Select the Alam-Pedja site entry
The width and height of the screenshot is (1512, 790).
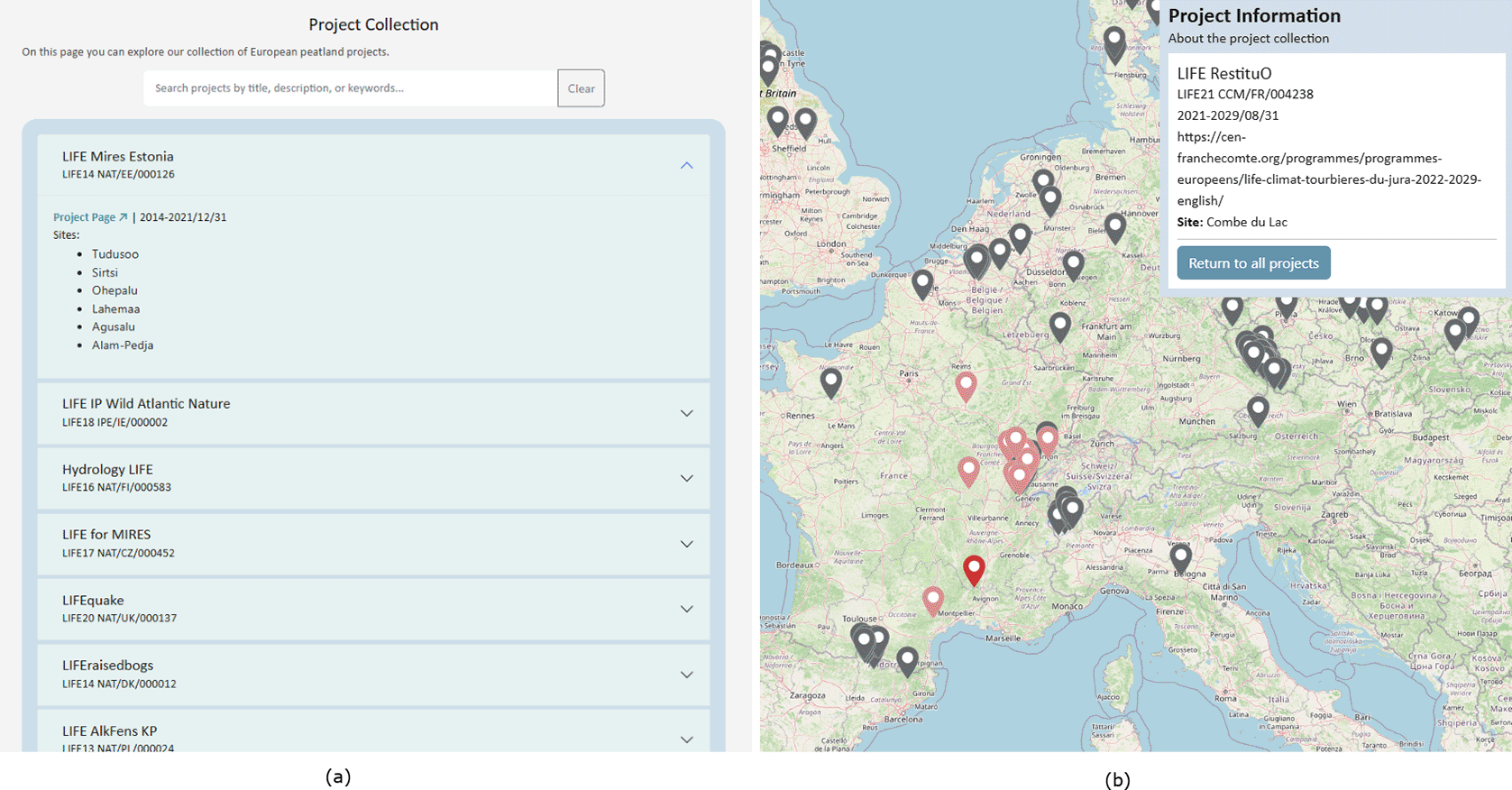point(123,345)
